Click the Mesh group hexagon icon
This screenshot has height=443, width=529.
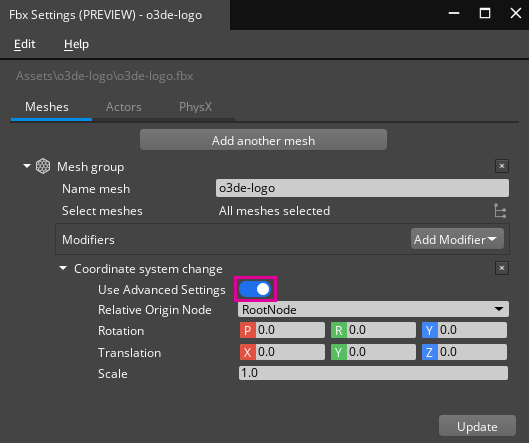(x=43, y=166)
